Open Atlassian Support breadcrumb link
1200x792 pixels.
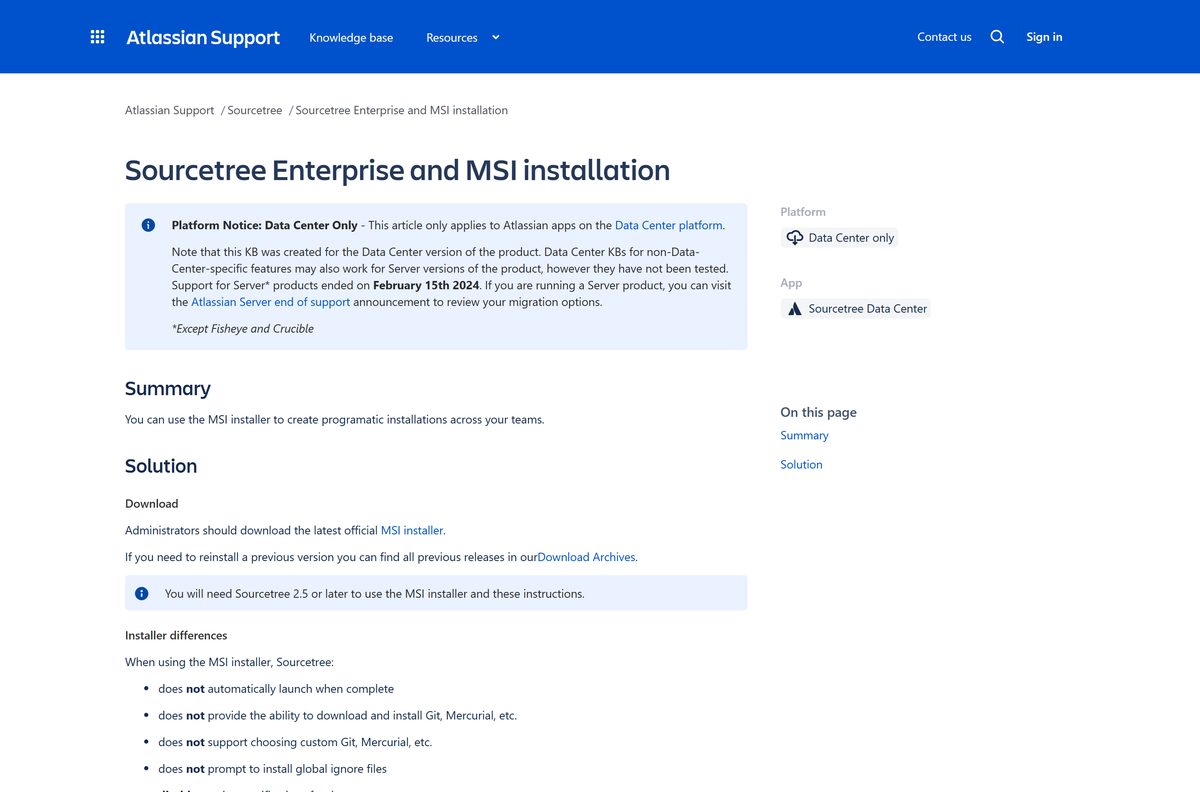[169, 110]
